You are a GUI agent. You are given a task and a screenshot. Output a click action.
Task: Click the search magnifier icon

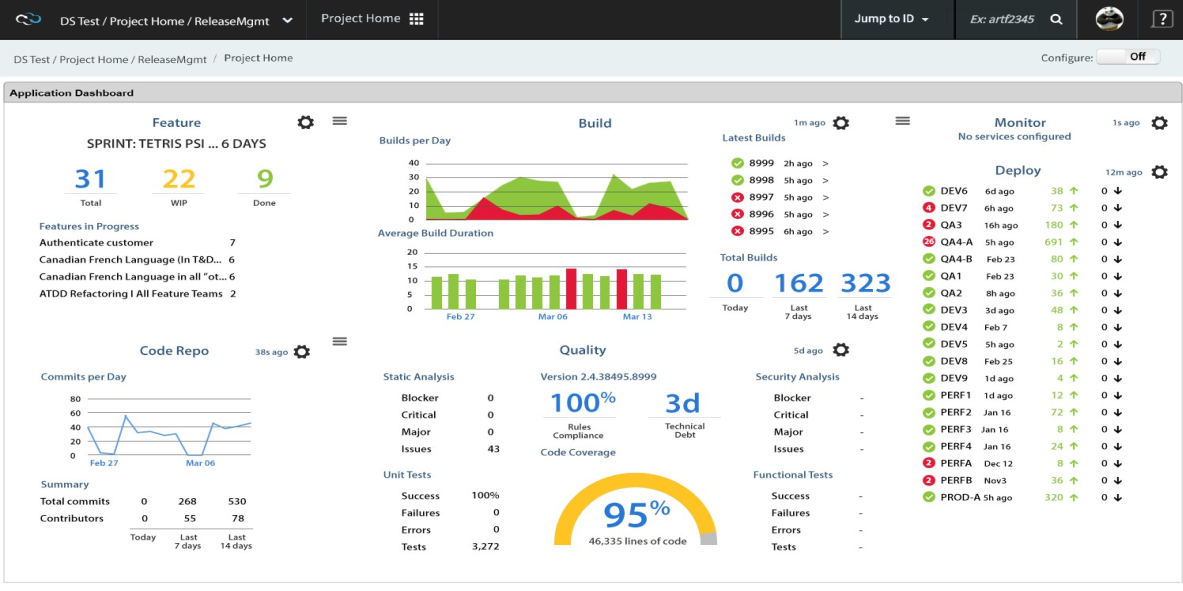pyautogui.click(x=1056, y=19)
